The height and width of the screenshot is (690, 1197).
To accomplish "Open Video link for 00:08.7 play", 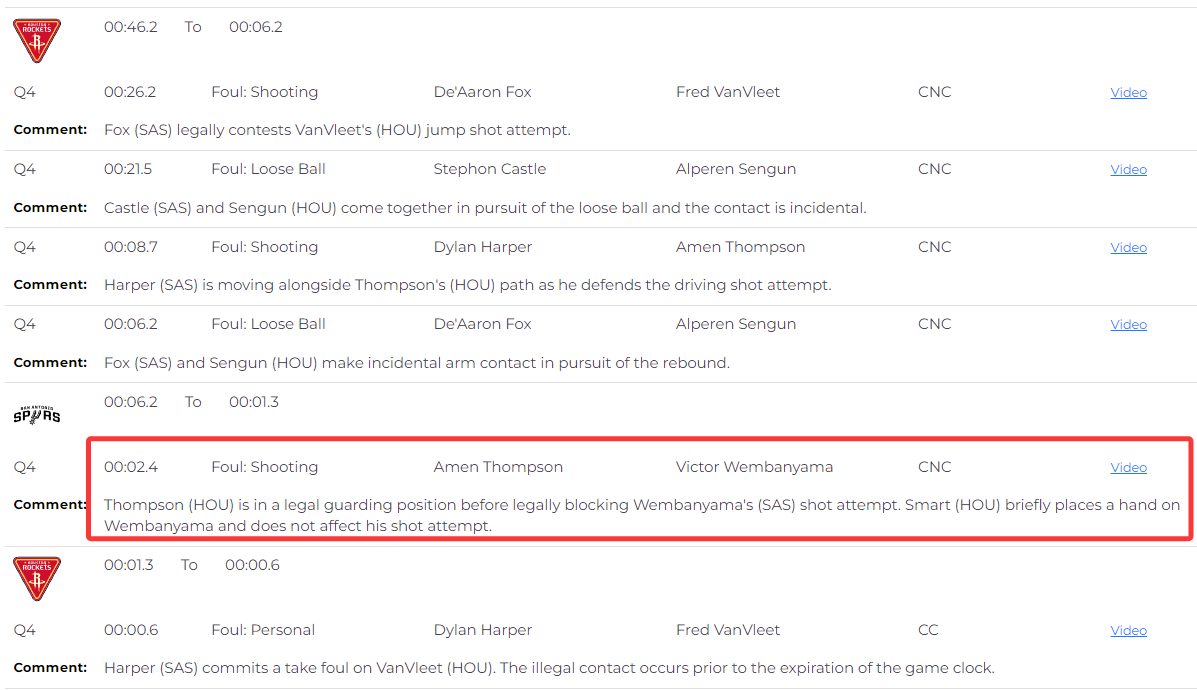I will click(x=1128, y=247).
